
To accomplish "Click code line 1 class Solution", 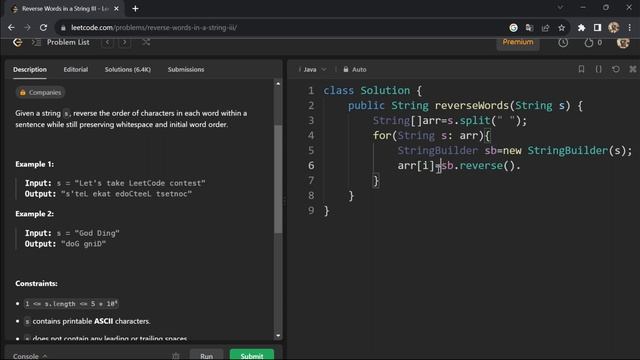I will 373,91.
